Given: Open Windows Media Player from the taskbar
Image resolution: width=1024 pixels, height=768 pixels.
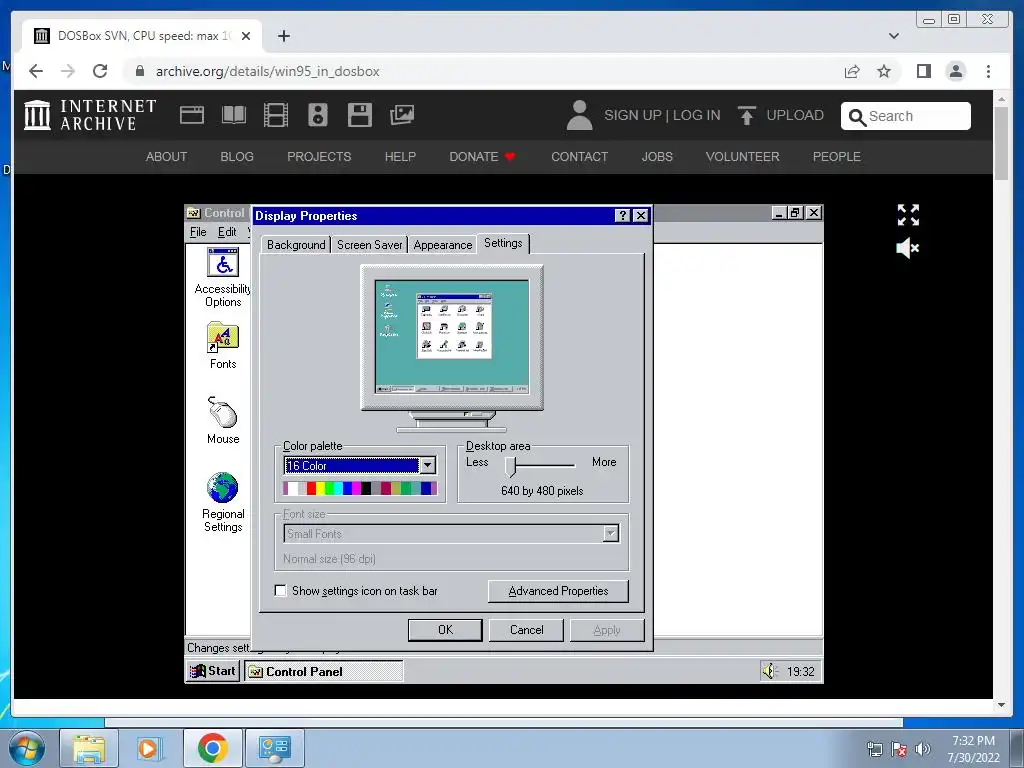Looking at the screenshot, I should pos(150,748).
